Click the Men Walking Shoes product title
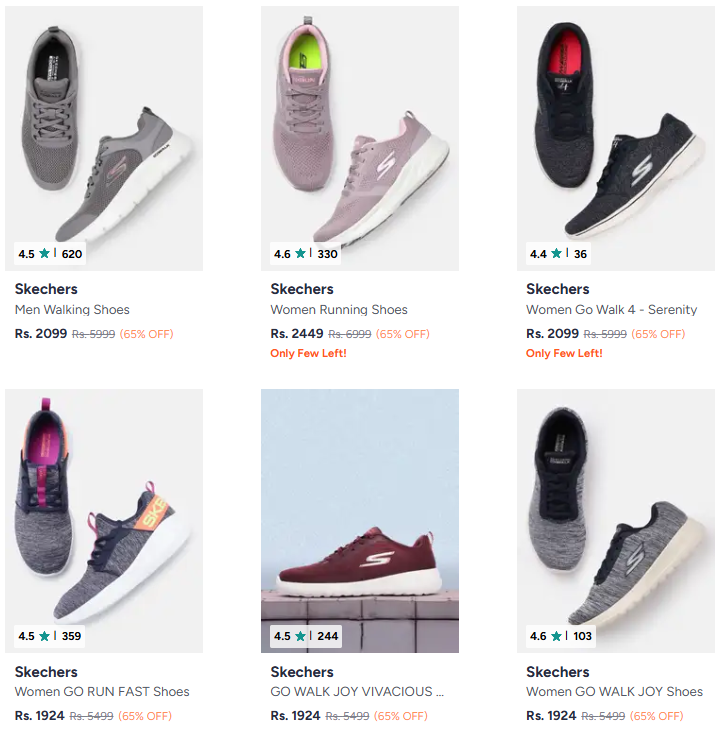The width and height of the screenshot is (726, 741). pos(72,310)
